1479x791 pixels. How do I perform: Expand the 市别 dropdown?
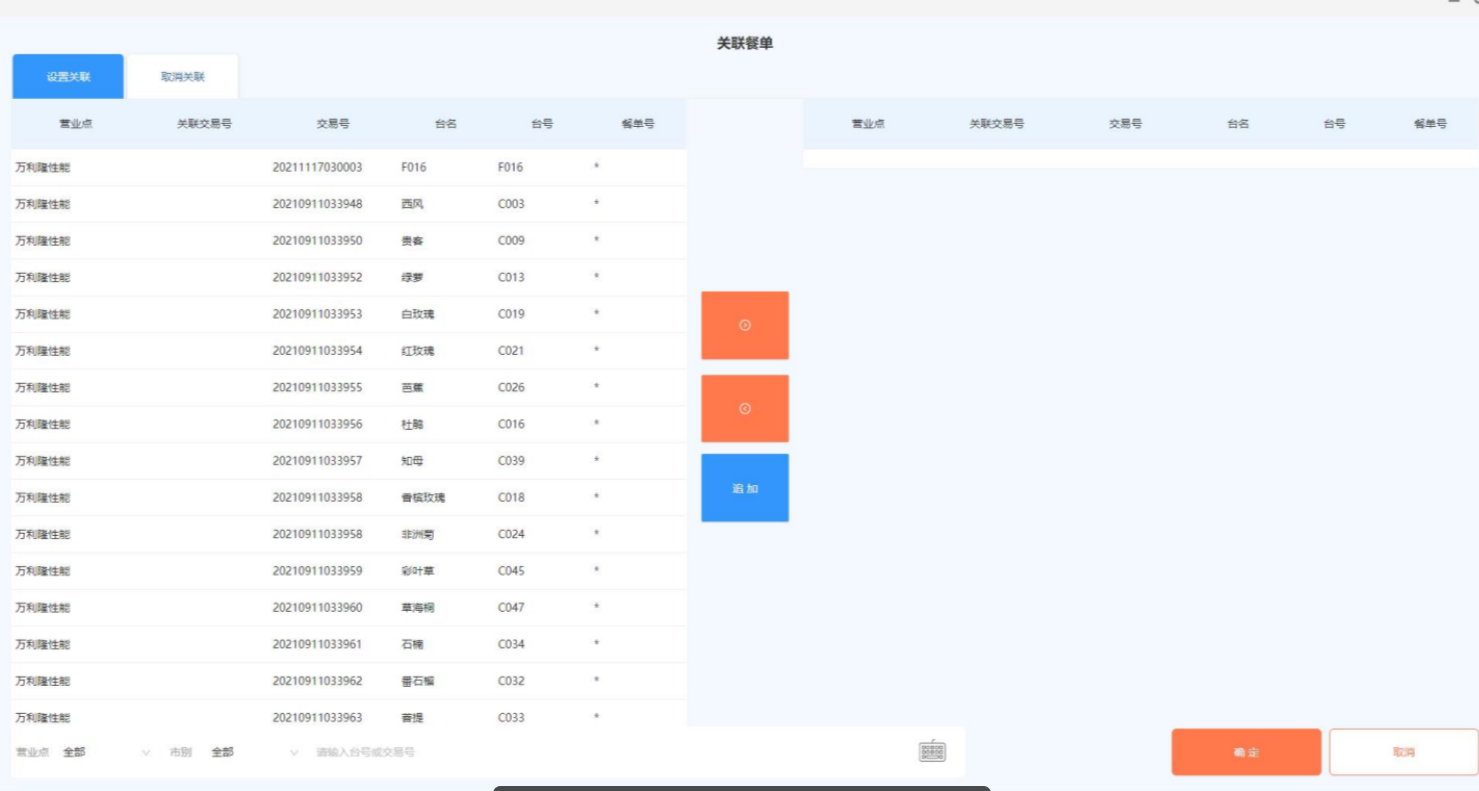click(x=253, y=752)
